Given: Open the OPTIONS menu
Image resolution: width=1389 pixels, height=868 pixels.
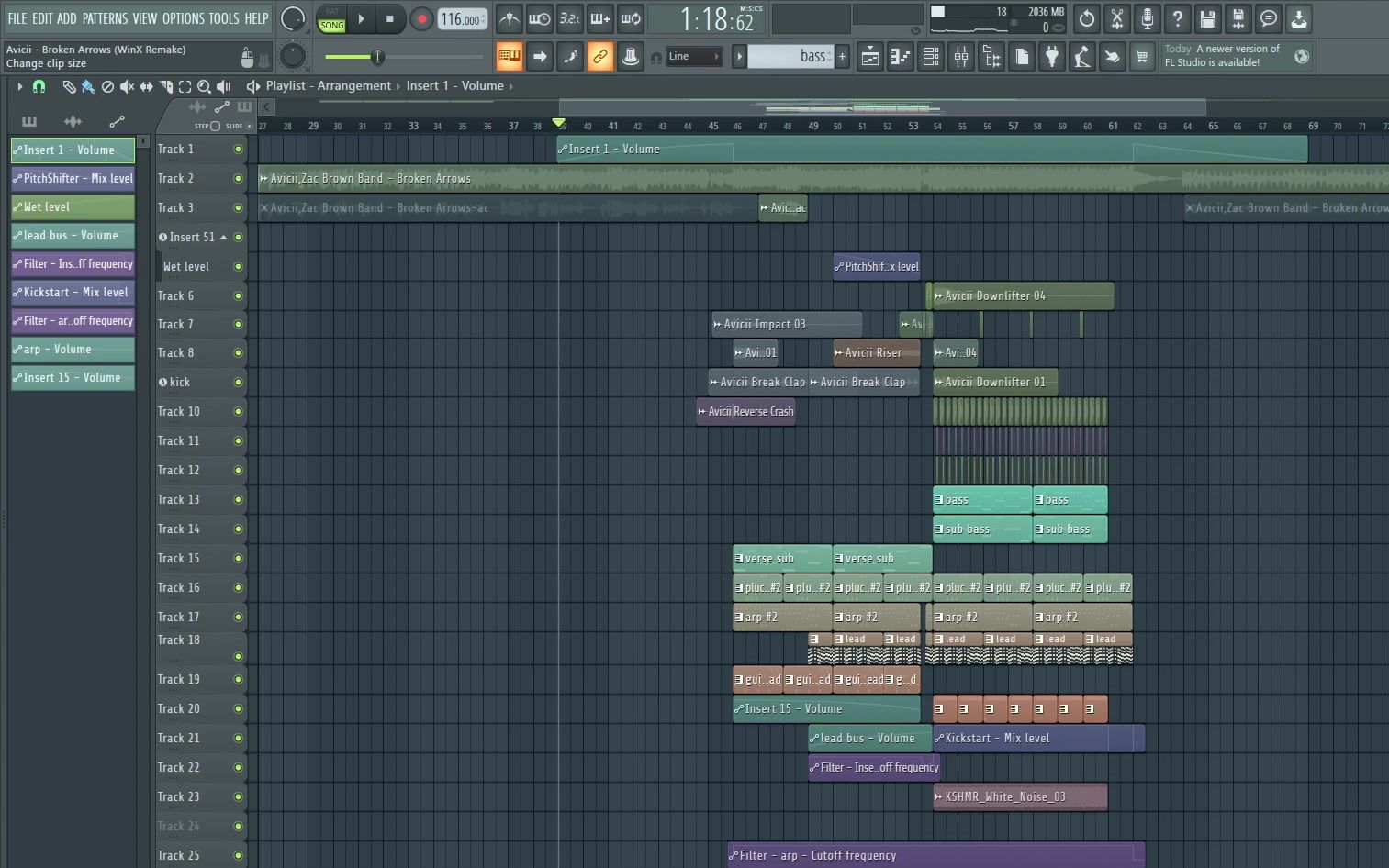Looking at the screenshot, I should [x=184, y=18].
